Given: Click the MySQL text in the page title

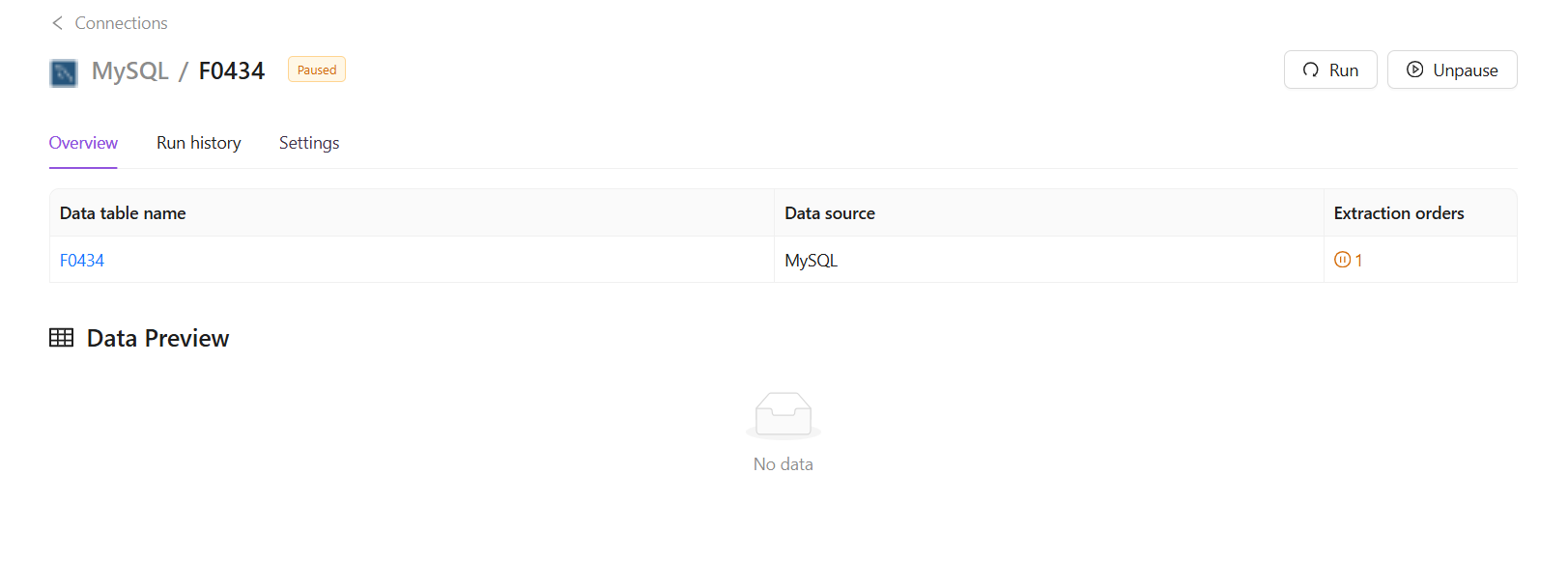Looking at the screenshot, I should point(130,70).
